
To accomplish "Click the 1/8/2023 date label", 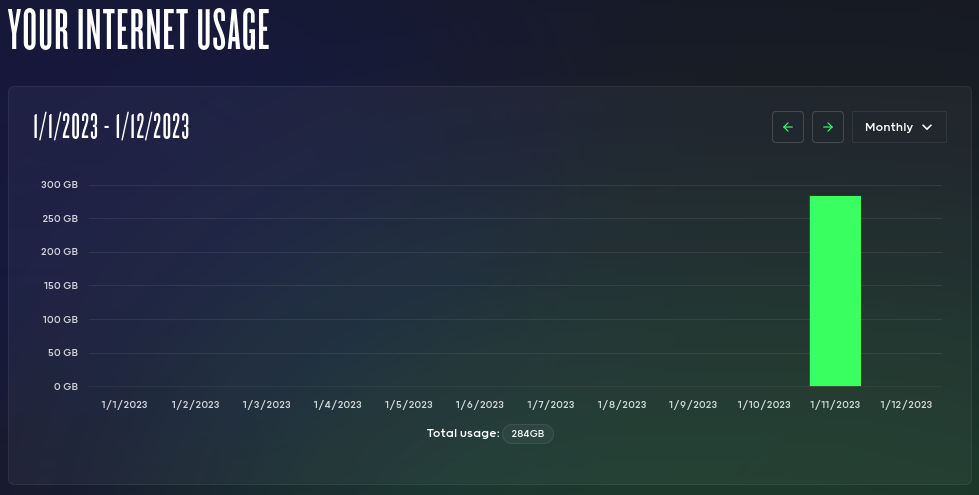I will (x=622, y=405).
